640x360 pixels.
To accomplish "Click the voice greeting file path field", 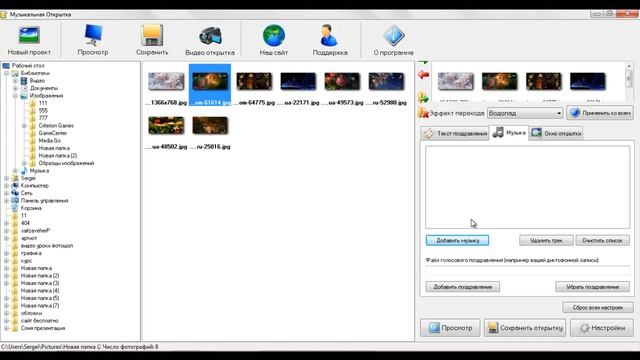I will tap(528, 271).
